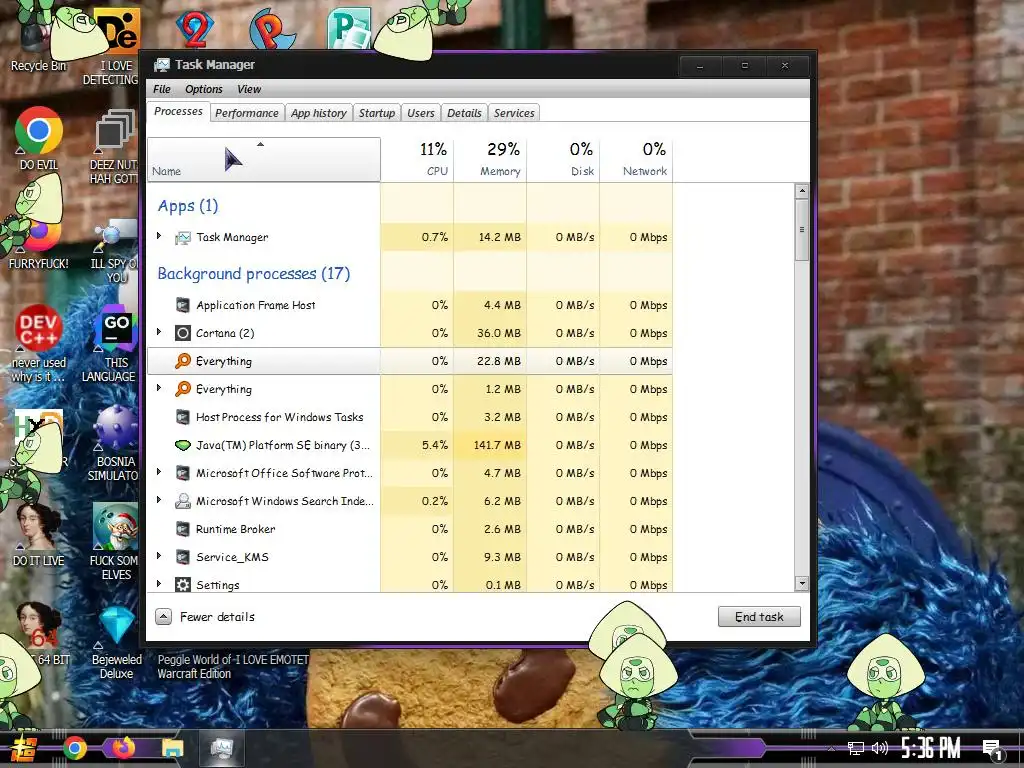The width and height of the screenshot is (1024, 768).
Task: Click the Microsoft Office Software Protection icon
Action: pyautogui.click(x=183, y=473)
